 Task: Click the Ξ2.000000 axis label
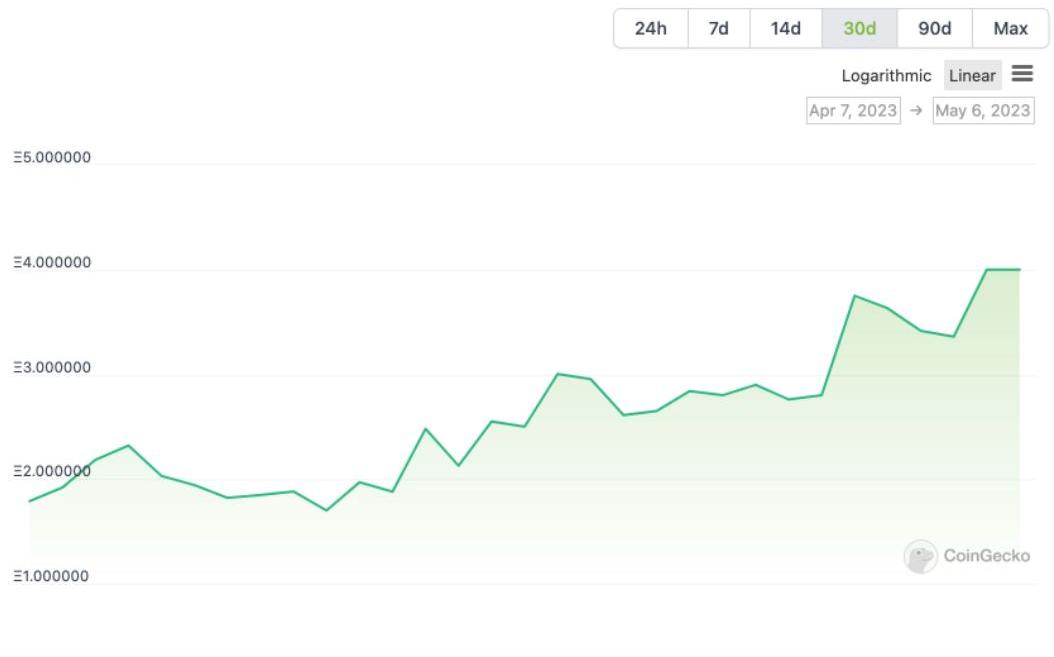pos(52,472)
